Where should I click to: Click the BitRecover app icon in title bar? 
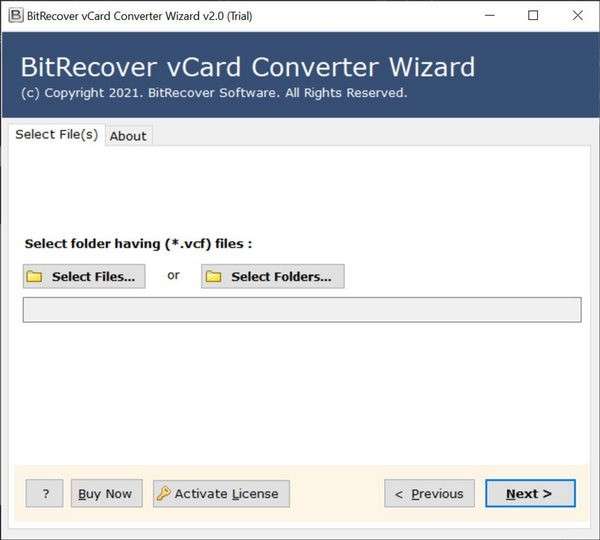click(x=16, y=16)
